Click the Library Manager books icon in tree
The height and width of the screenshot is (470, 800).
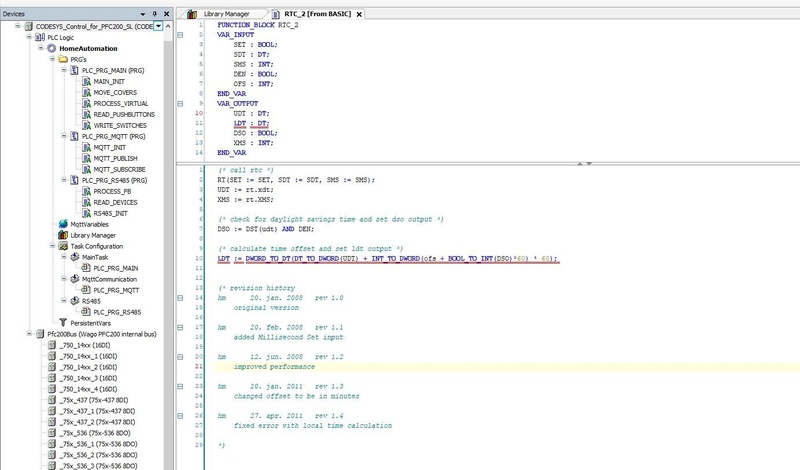(x=63, y=235)
